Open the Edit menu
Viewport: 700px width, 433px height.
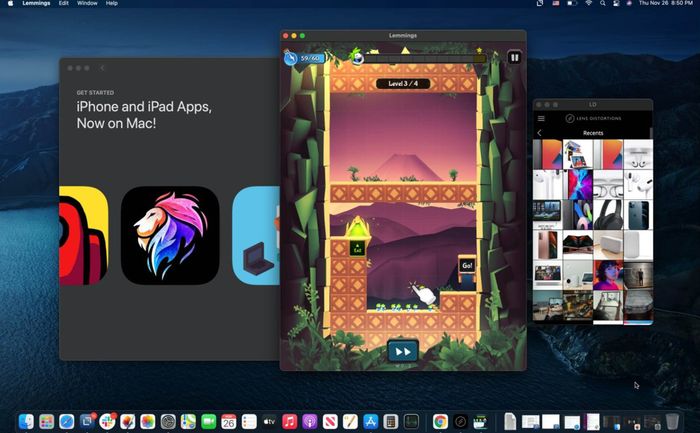(63, 3)
